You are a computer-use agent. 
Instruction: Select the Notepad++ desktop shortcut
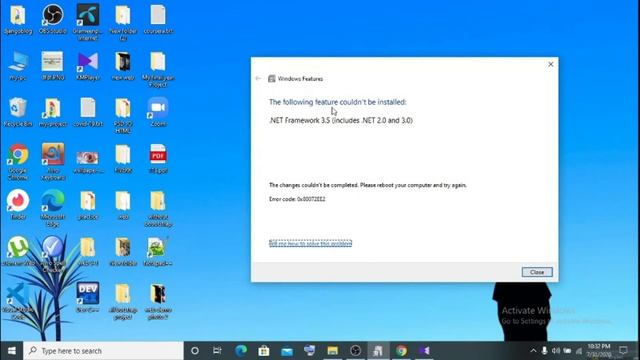pyautogui.click(x=158, y=251)
